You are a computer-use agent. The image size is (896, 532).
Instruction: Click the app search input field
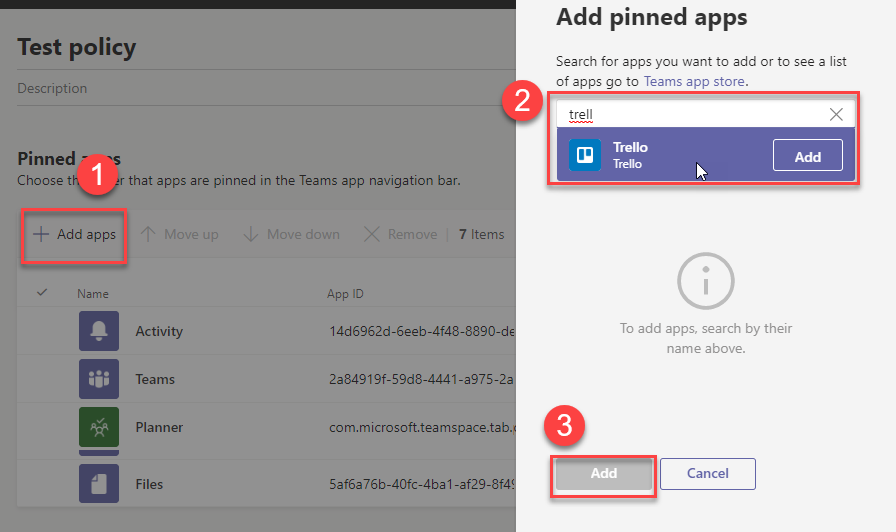click(x=690, y=114)
